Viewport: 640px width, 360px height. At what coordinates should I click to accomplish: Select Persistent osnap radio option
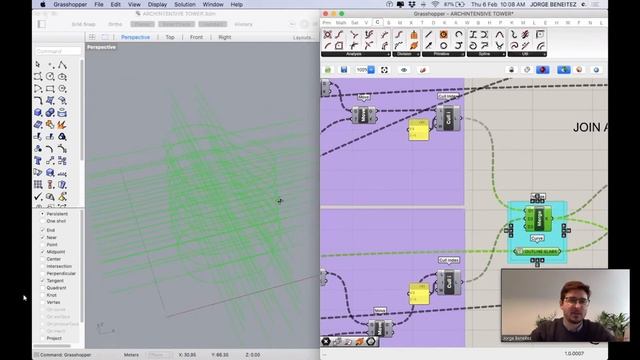point(42,213)
